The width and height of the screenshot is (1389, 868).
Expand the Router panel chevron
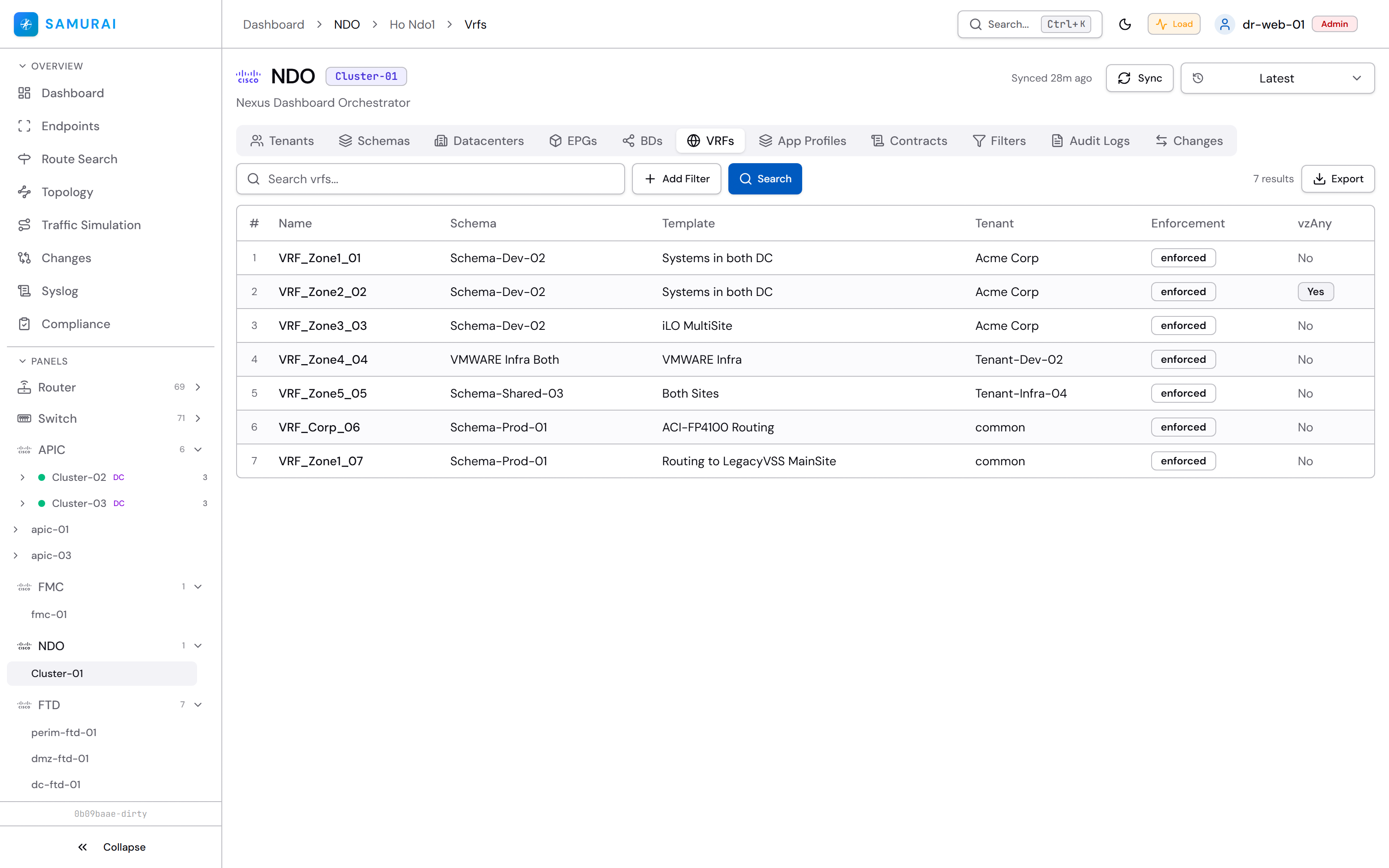[x=198, y=388]
